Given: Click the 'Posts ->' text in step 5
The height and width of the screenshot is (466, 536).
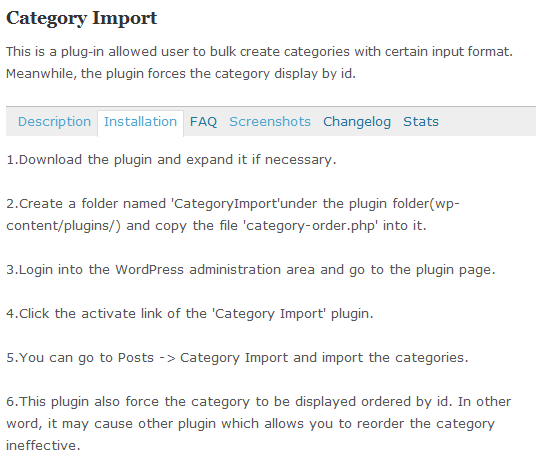Looking at the screenshot, I should click(x=147, y=358).
